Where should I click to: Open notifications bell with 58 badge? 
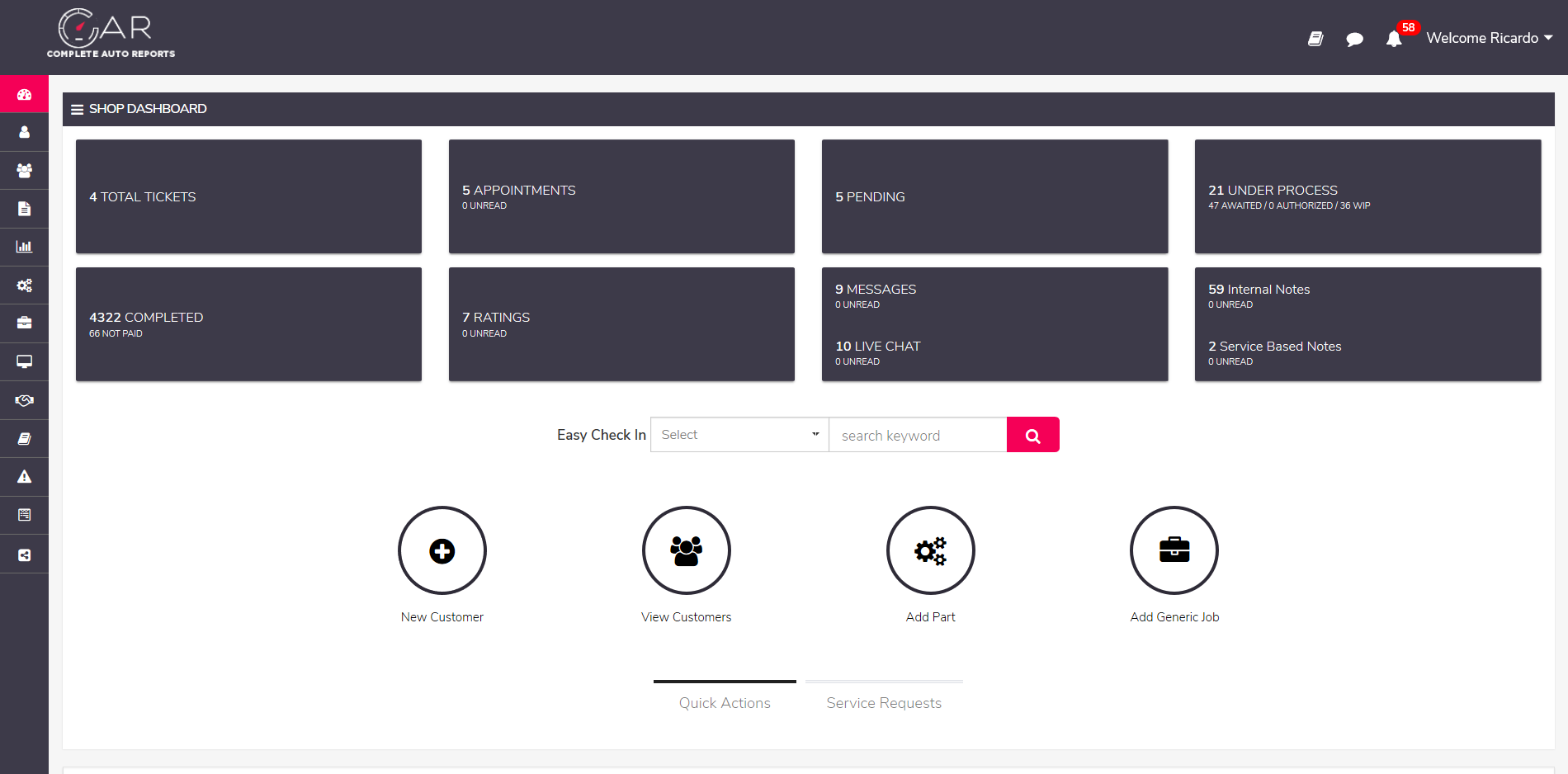coord(1394,38)
